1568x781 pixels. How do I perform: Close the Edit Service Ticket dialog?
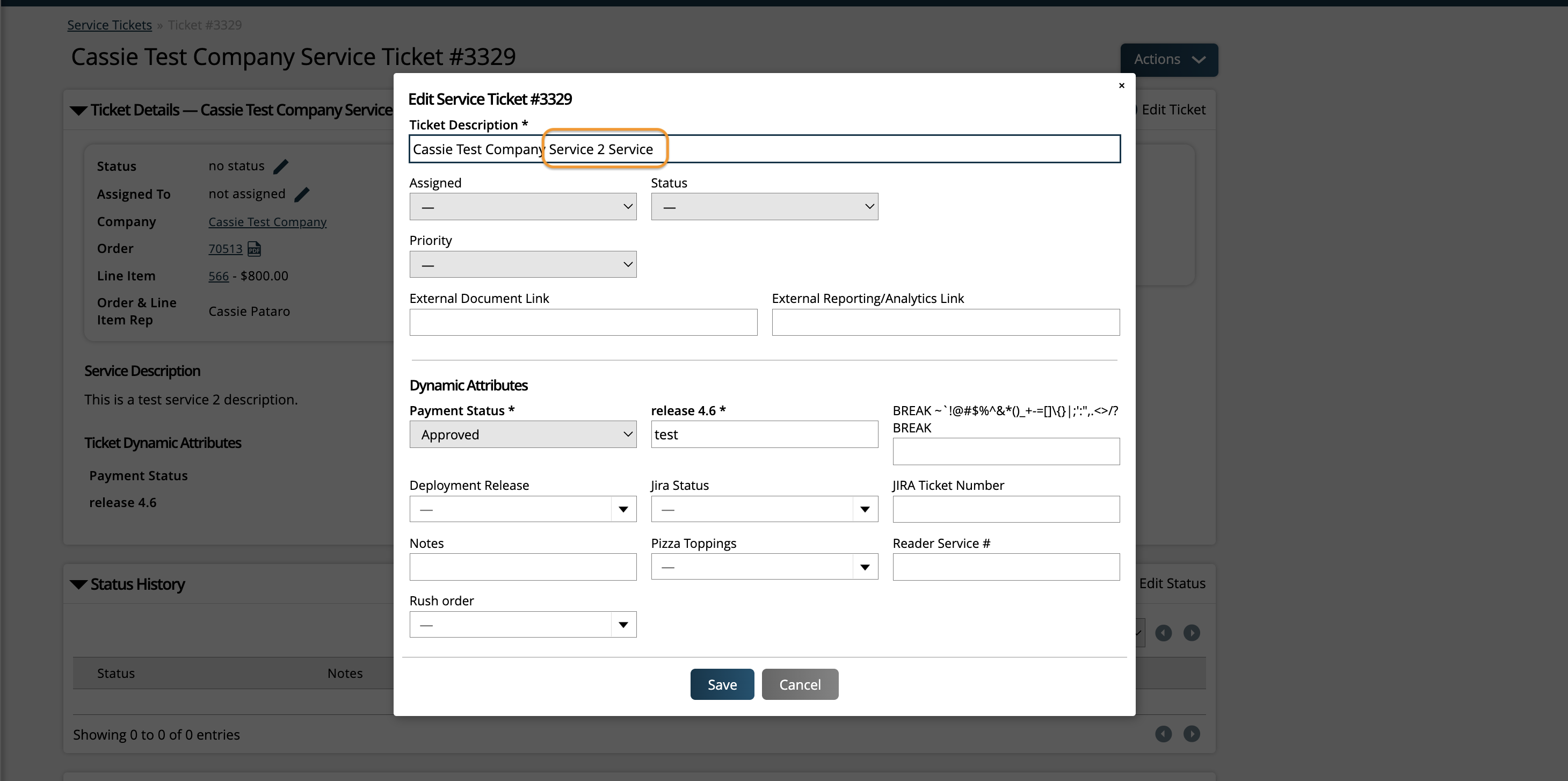point(1121,86)
